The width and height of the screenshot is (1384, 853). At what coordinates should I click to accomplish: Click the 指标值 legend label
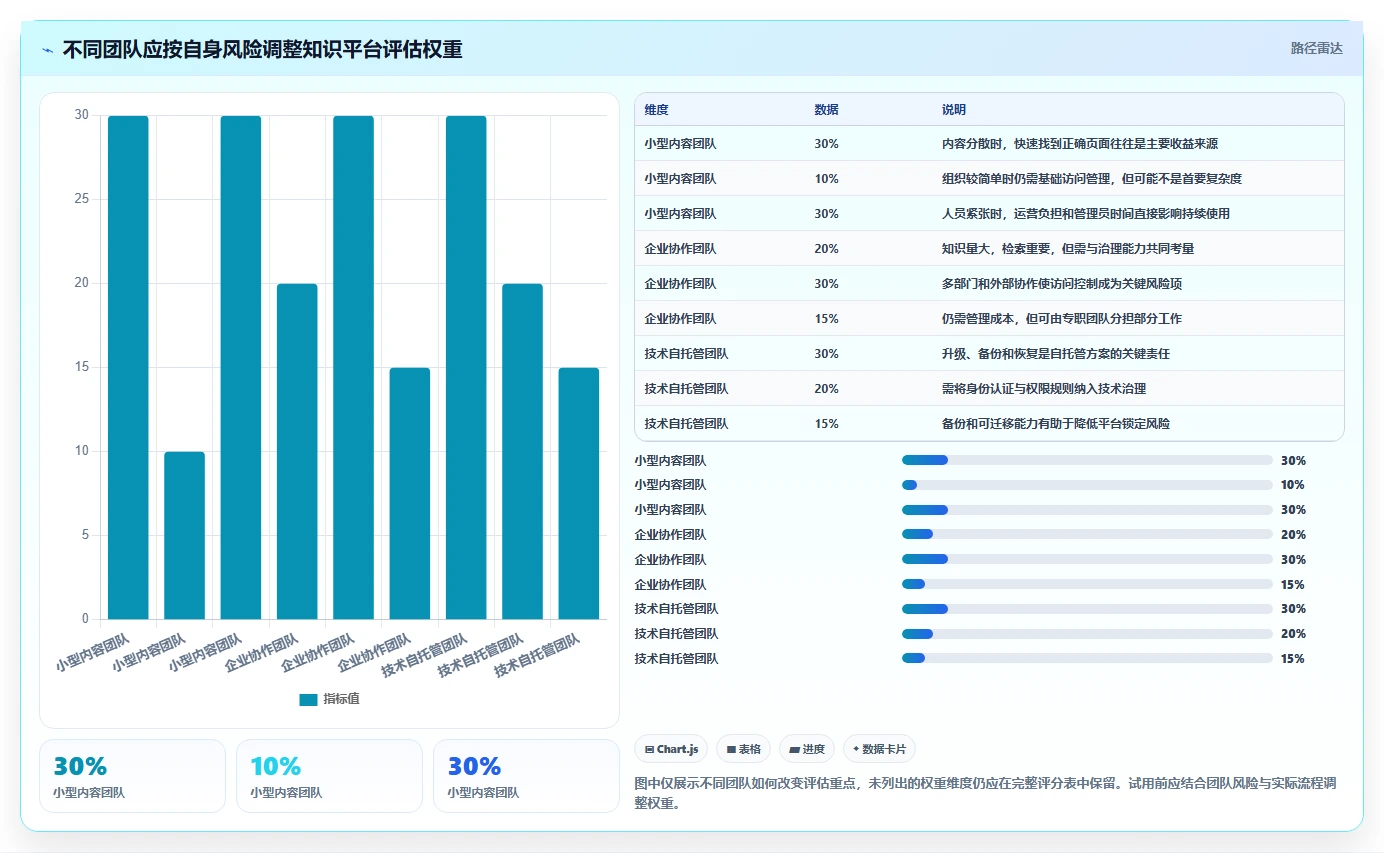pos(341,699)
